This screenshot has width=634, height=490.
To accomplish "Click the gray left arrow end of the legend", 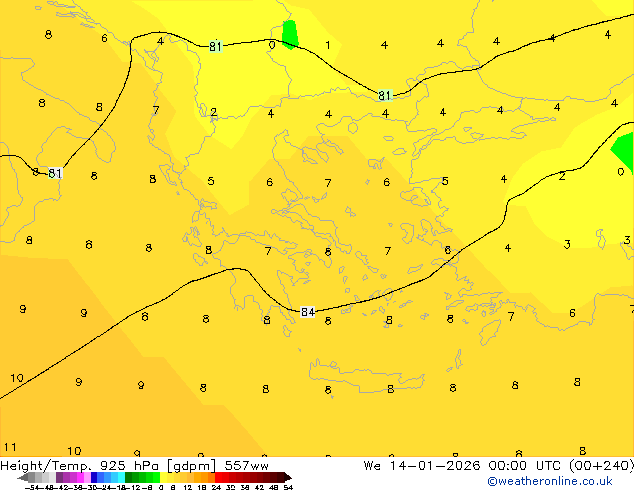I will 23,478.
